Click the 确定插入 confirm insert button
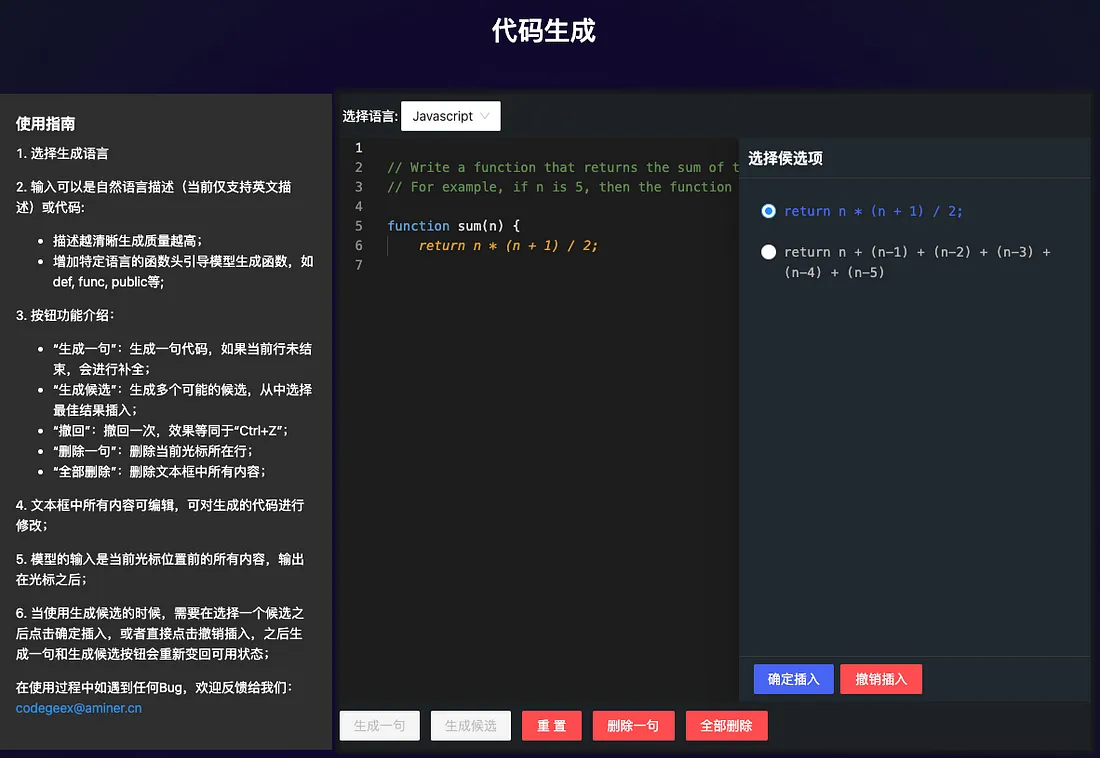The image size is (1100, 758). (x=793, y=679)
